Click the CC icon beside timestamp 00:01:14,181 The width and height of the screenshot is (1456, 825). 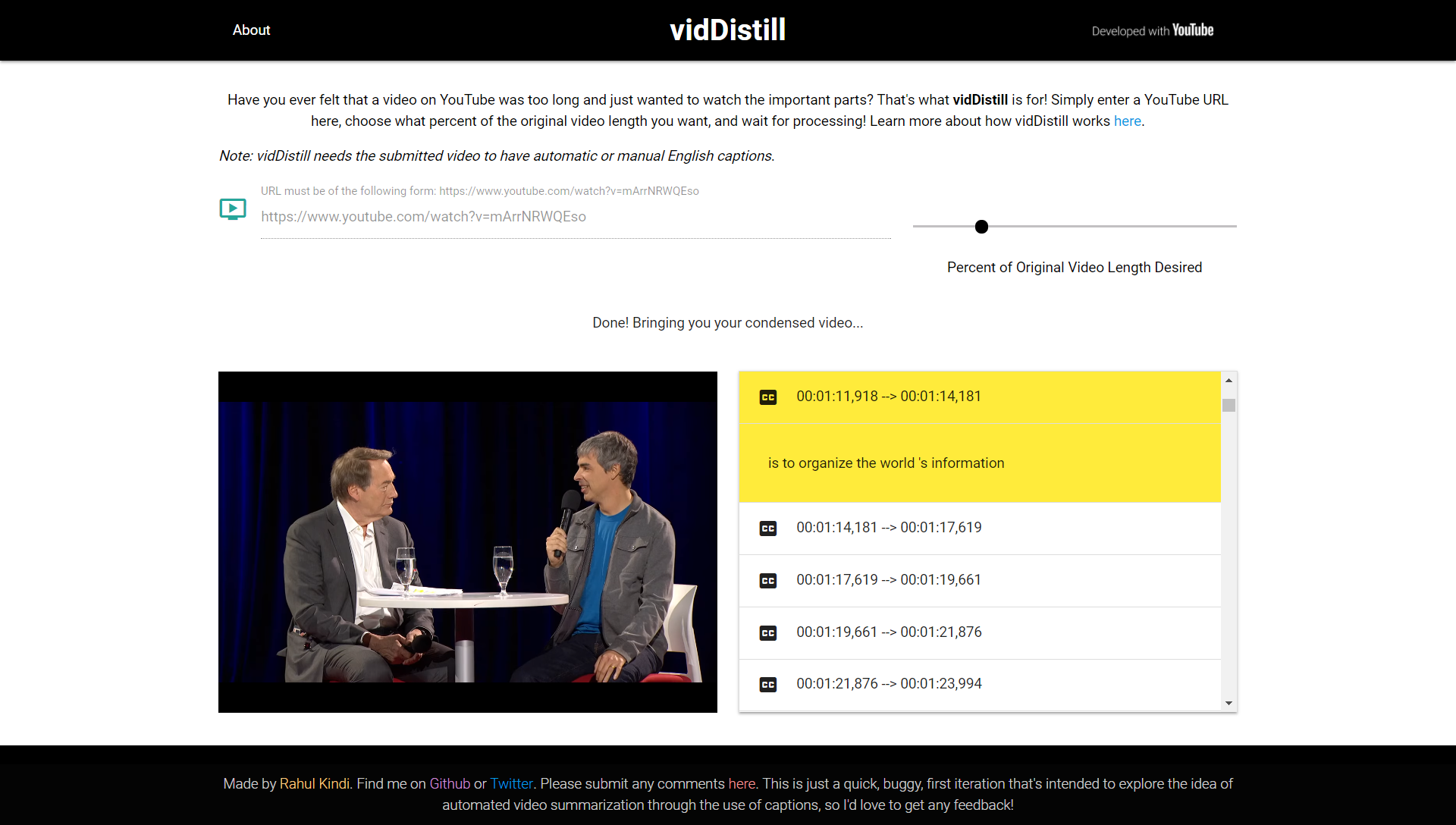pos(768,529)
